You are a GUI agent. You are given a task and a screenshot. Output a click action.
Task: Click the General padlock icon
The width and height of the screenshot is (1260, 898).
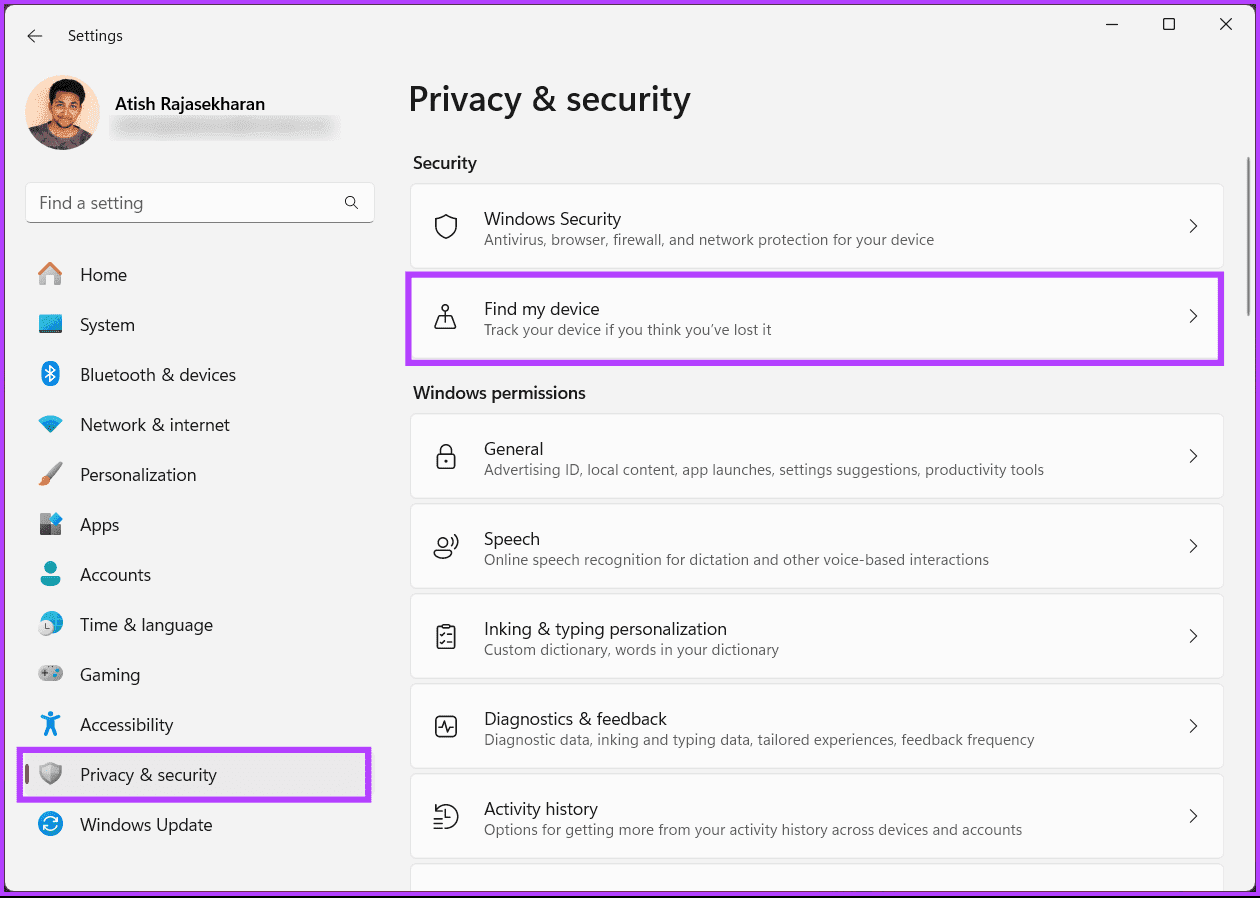point(446,456)
